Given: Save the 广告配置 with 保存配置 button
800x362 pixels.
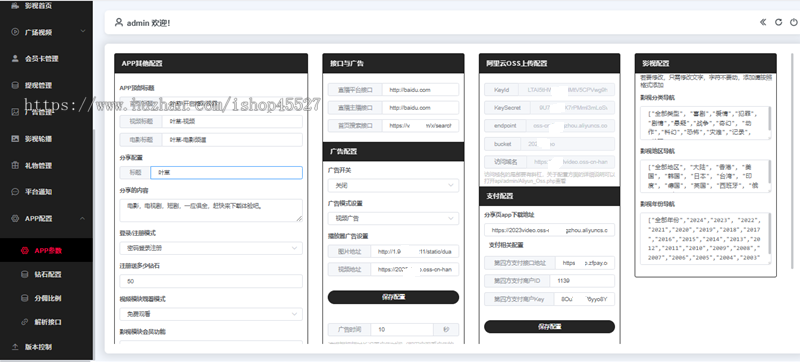Looking at the screenshot, I should click(x=393, y=297).
